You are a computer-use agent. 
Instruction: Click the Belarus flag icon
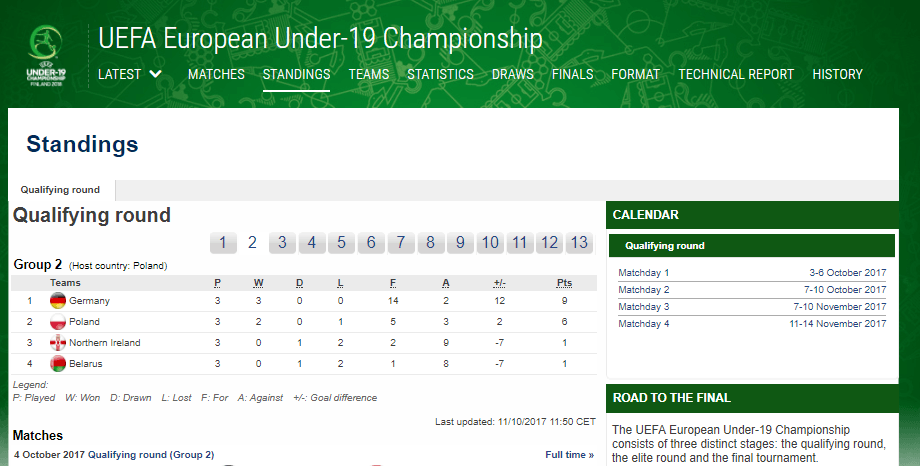click(x=58, y=364)
